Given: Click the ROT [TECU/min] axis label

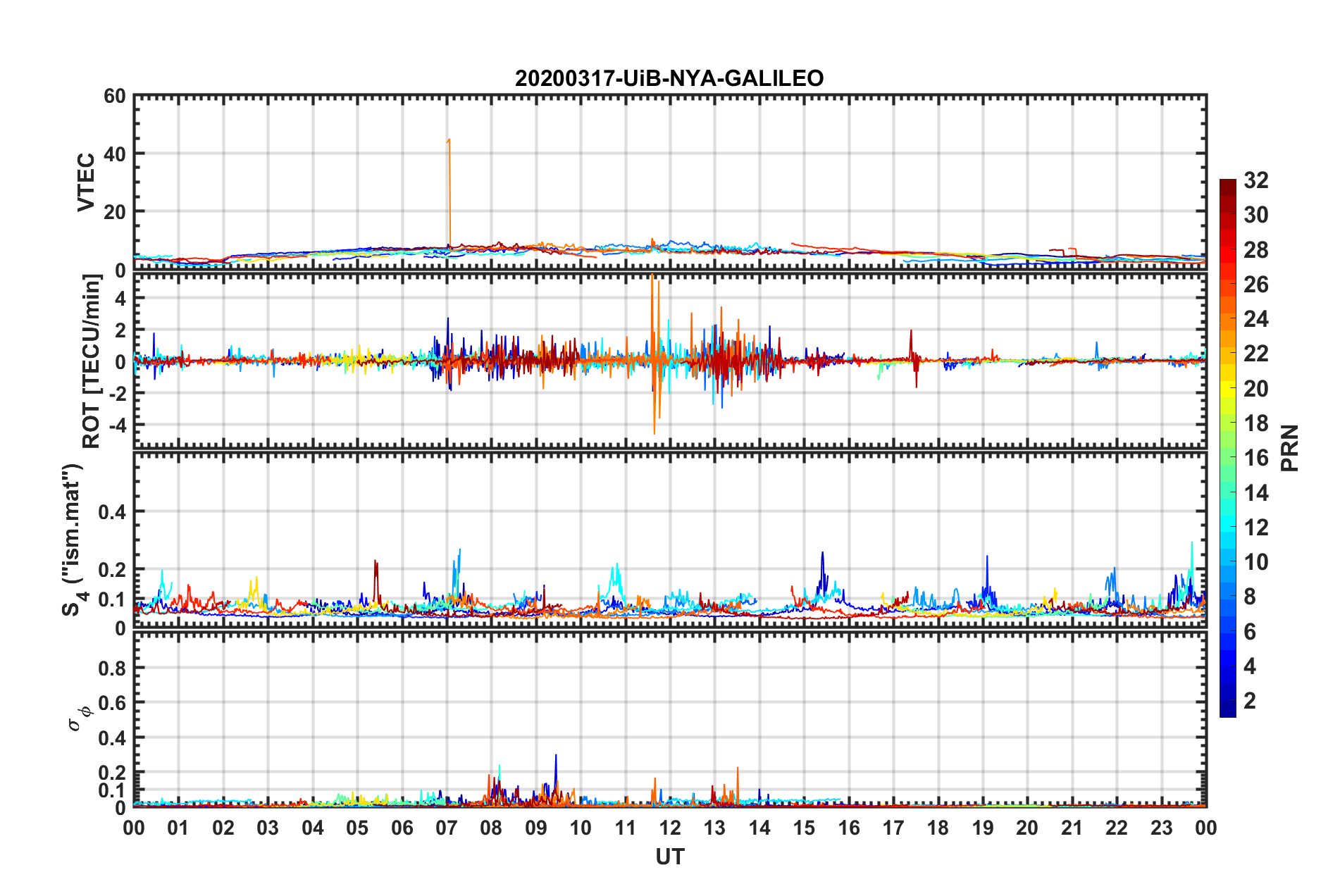Looking at the screenshot, I should click(x=92, y=361).
